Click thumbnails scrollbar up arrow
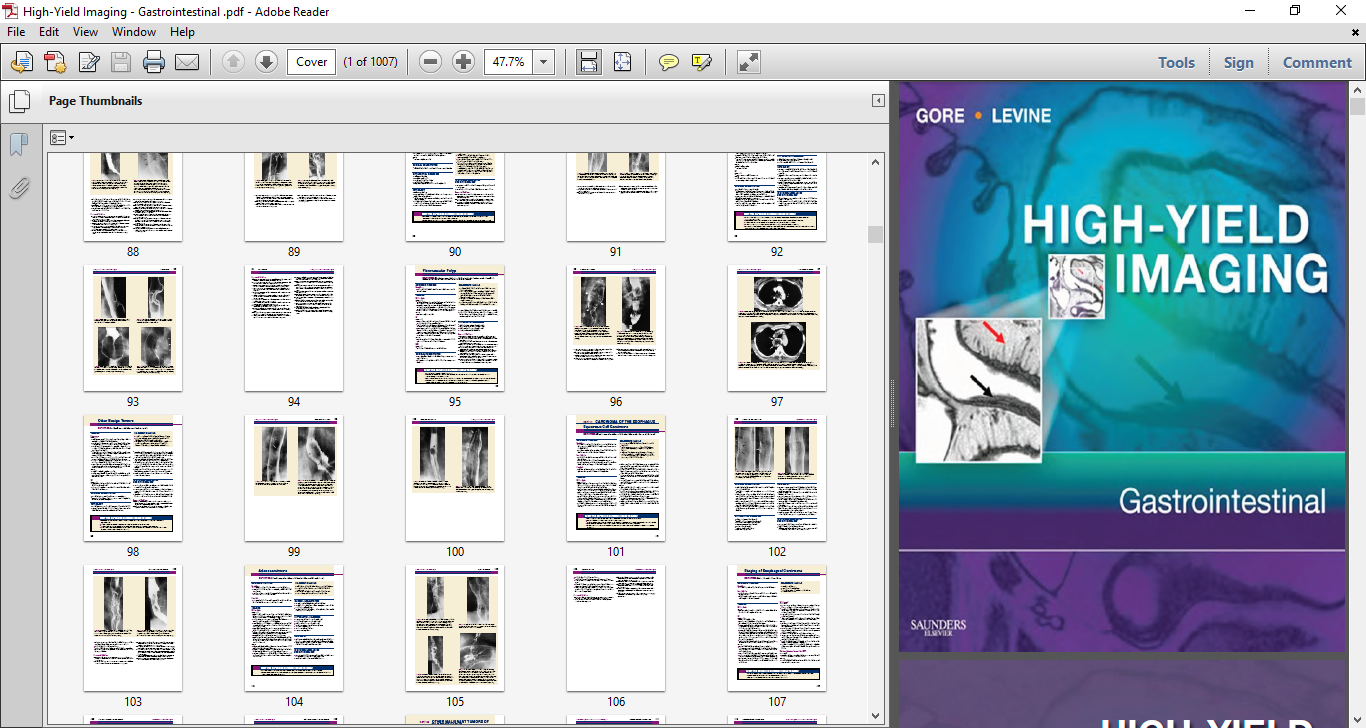This screenshot has height=728, width=1366. pos(876,162)
